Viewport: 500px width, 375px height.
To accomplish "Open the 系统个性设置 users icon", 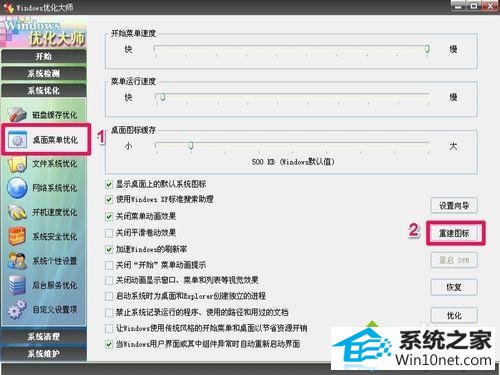I will [17, 261].
